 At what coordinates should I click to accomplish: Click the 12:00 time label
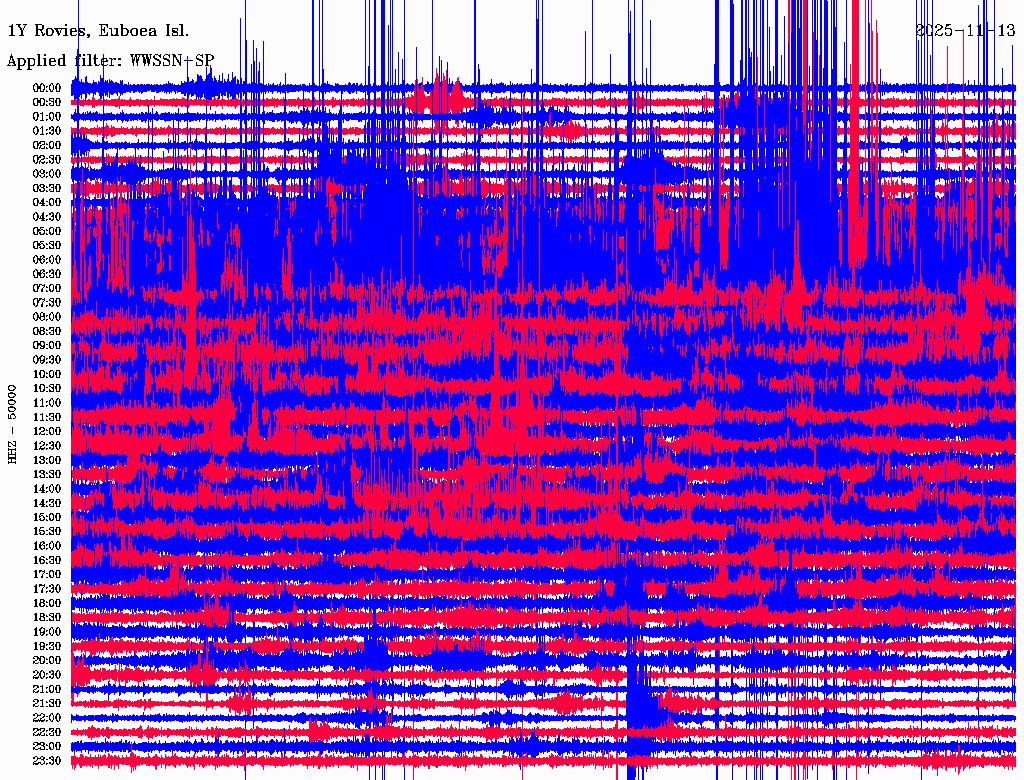(x=48, y=431)
